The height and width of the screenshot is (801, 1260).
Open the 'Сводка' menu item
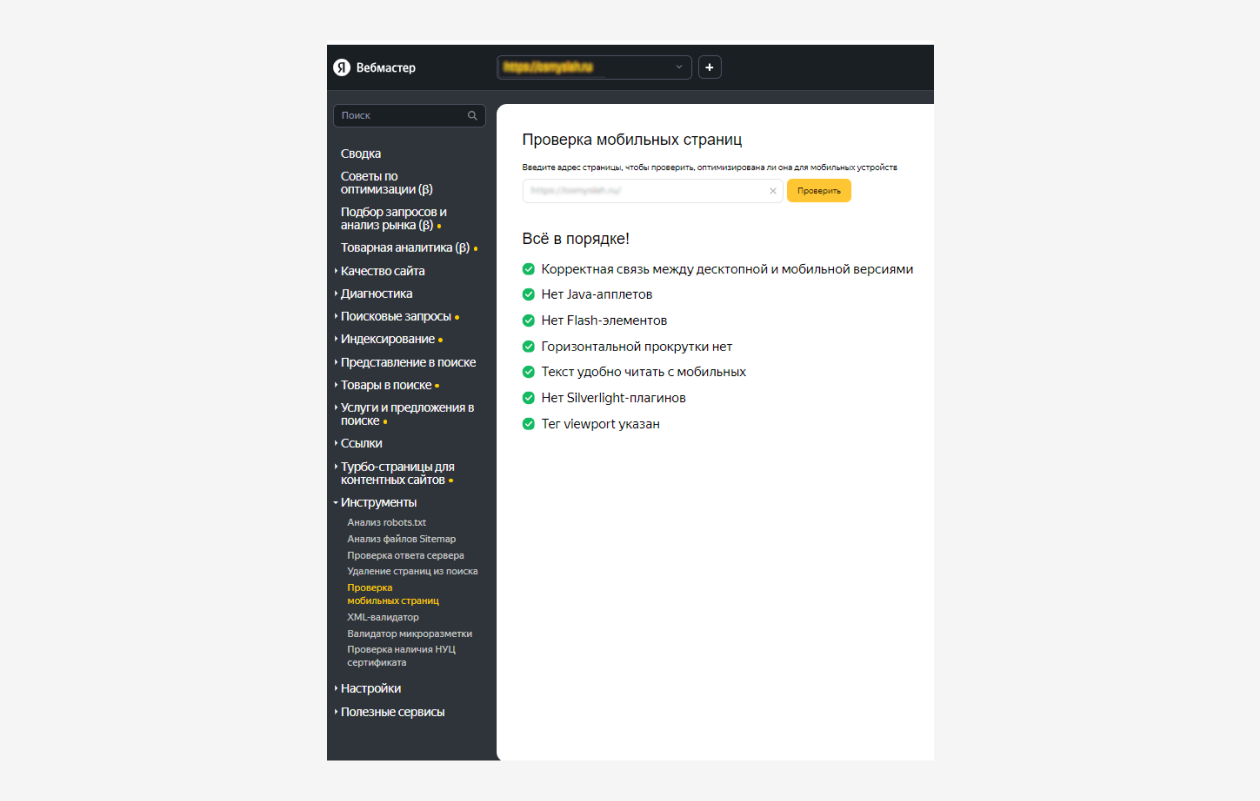coord(361,154)
